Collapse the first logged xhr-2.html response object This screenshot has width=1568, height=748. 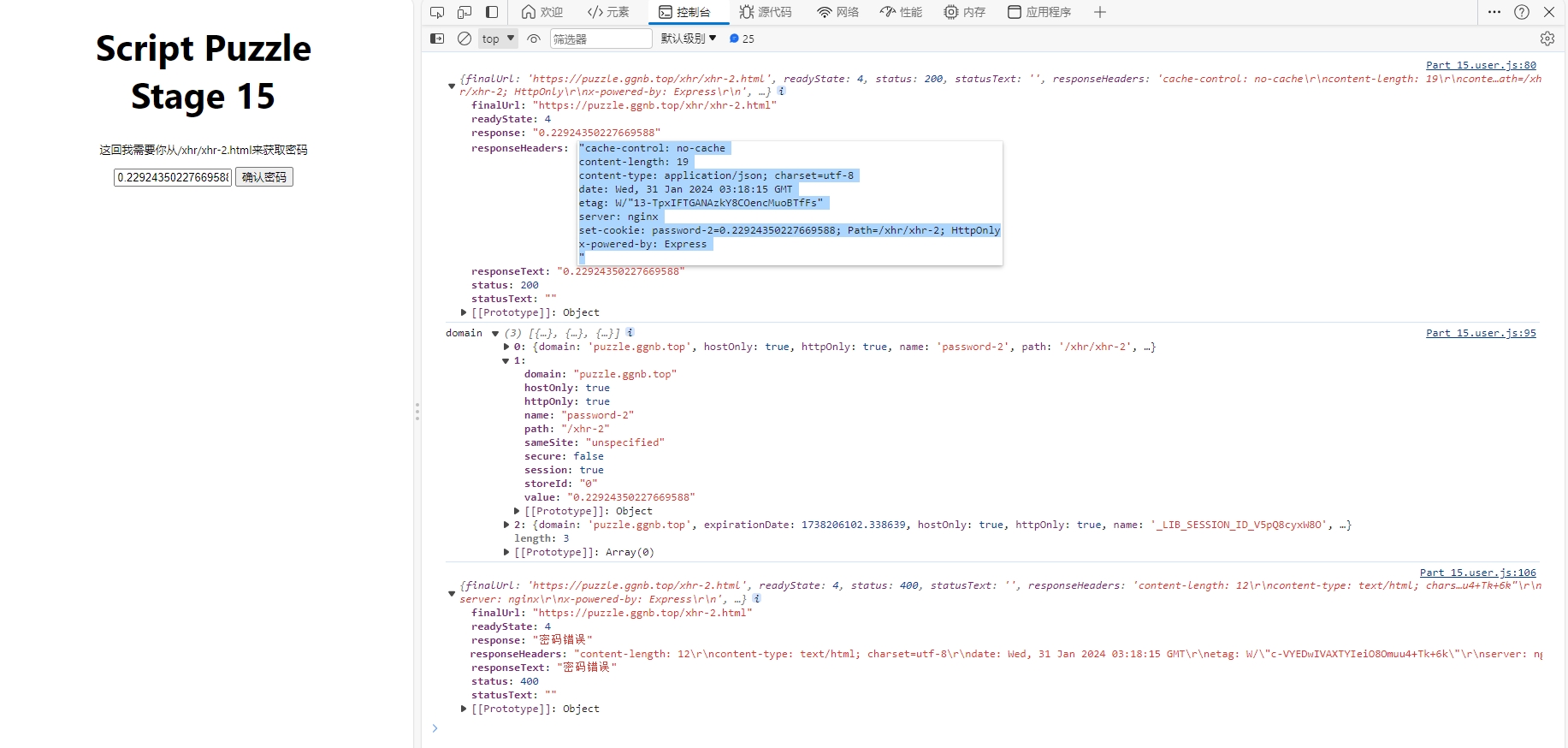tap(452, 86)
